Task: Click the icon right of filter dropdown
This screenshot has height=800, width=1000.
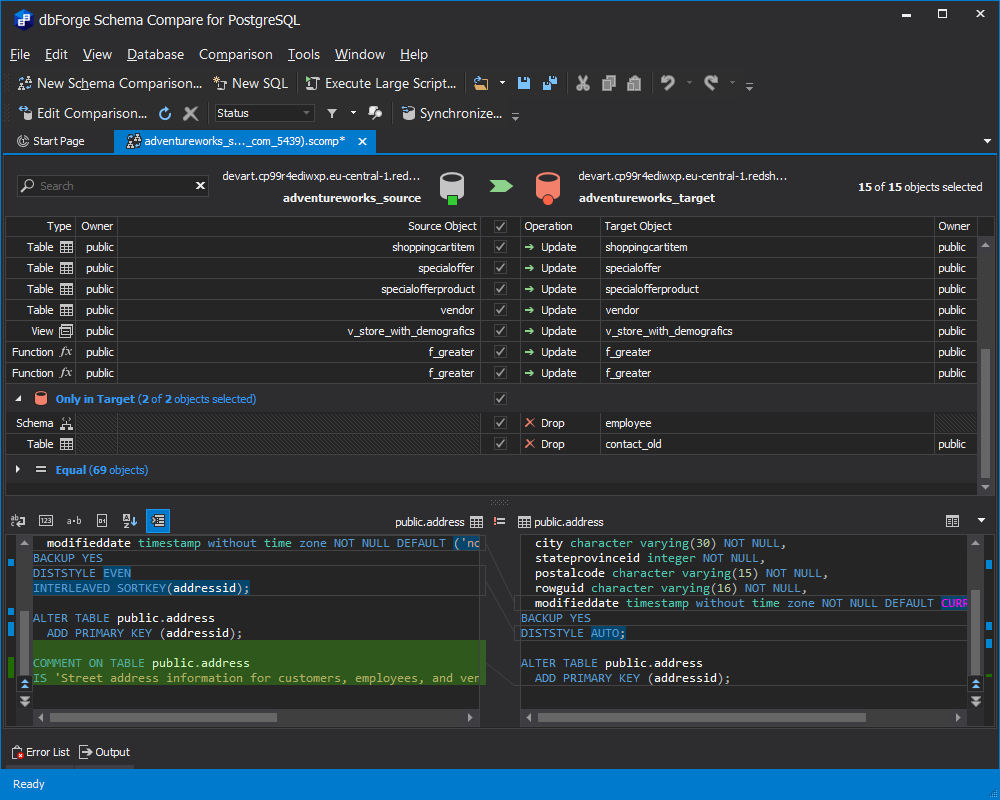Action: tap(375, 113)
